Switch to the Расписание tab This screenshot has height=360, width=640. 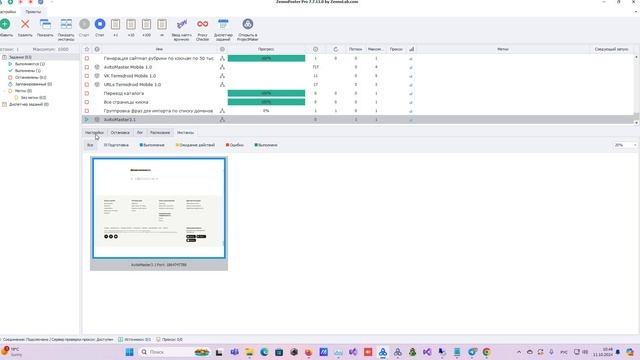160,133
